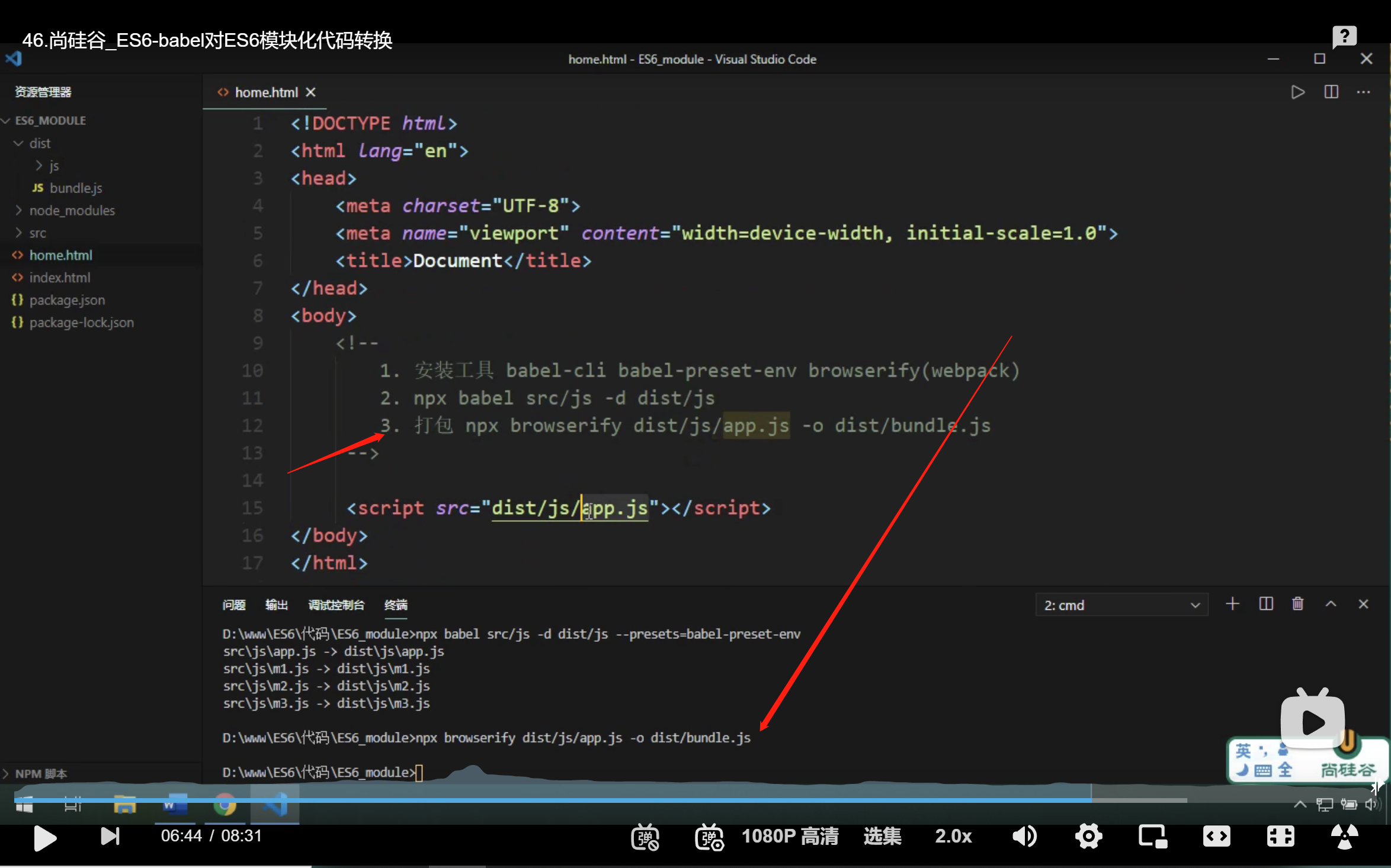This screenshot has width=1391, height=868.
Task: Open VS Code from the taskbar
Action: (x=275, y=805)
